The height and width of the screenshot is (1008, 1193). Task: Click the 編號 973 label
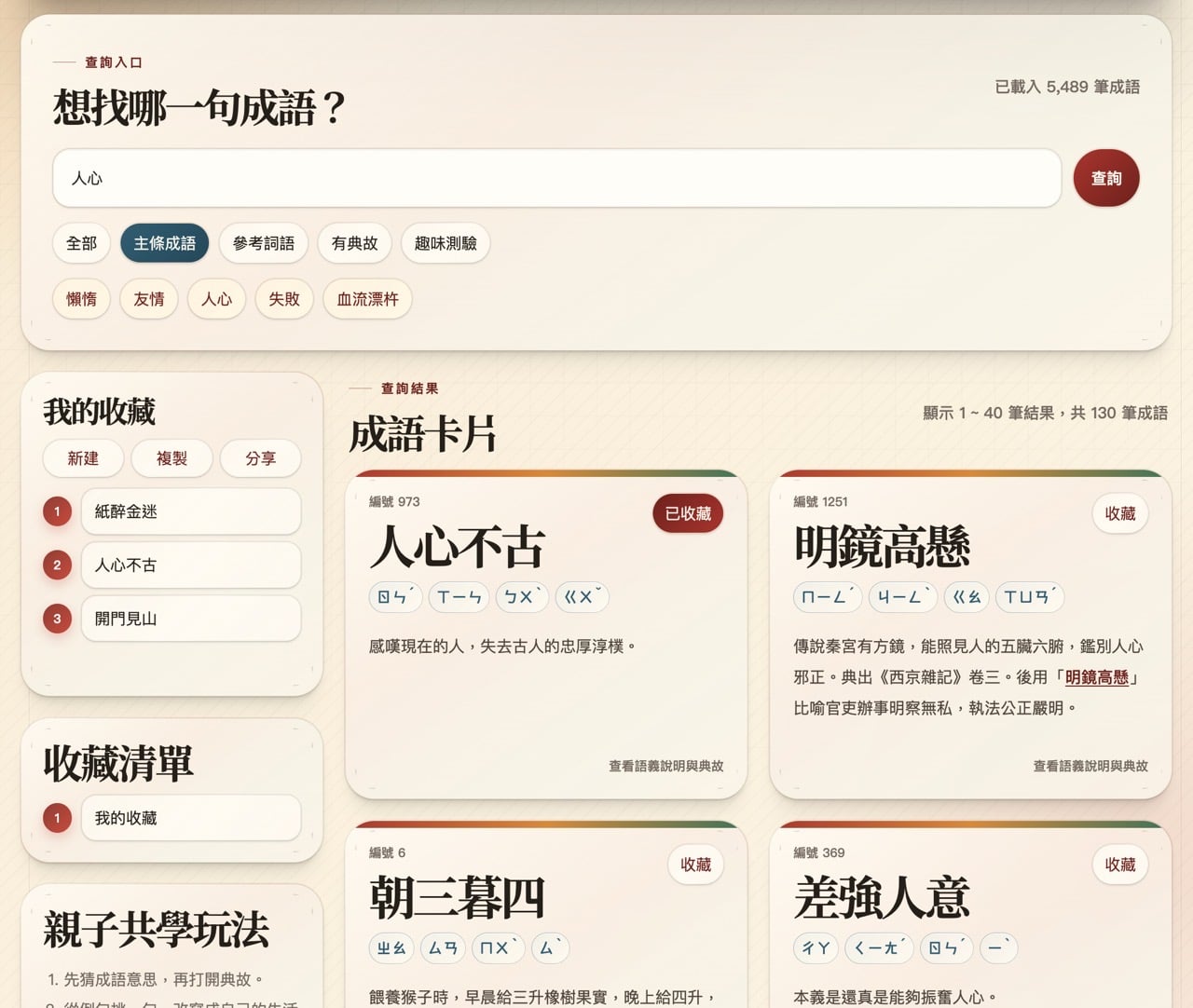pos(394,501)
